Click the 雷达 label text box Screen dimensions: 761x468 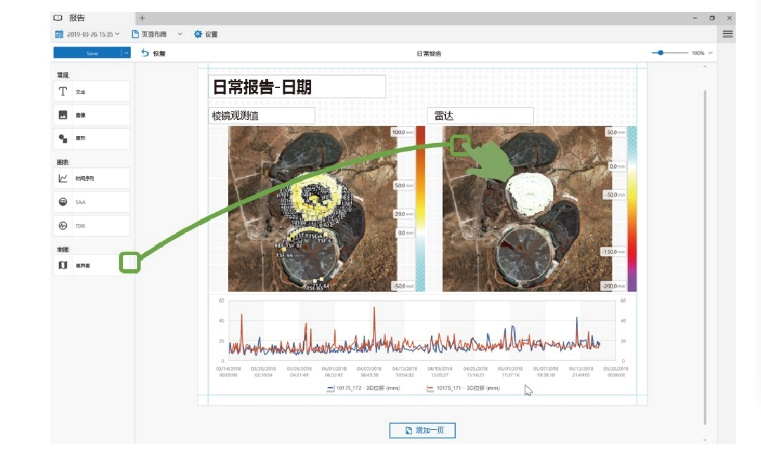[480, 116]
